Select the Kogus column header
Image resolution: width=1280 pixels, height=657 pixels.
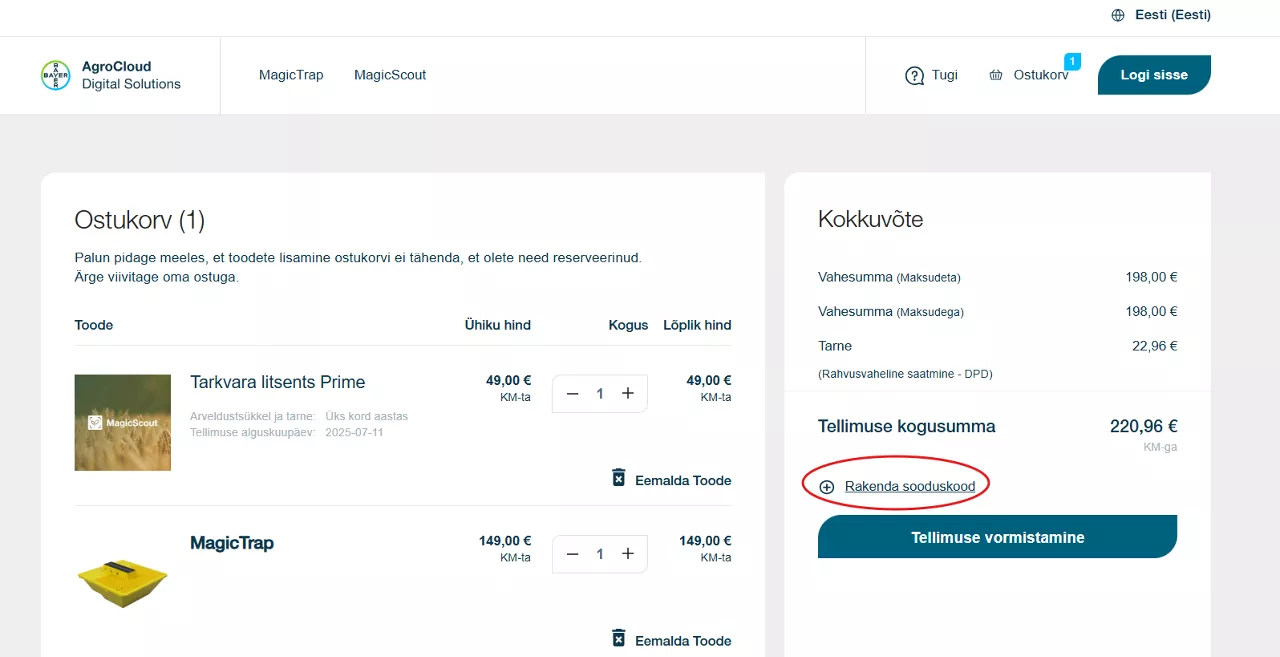[628, 325]
